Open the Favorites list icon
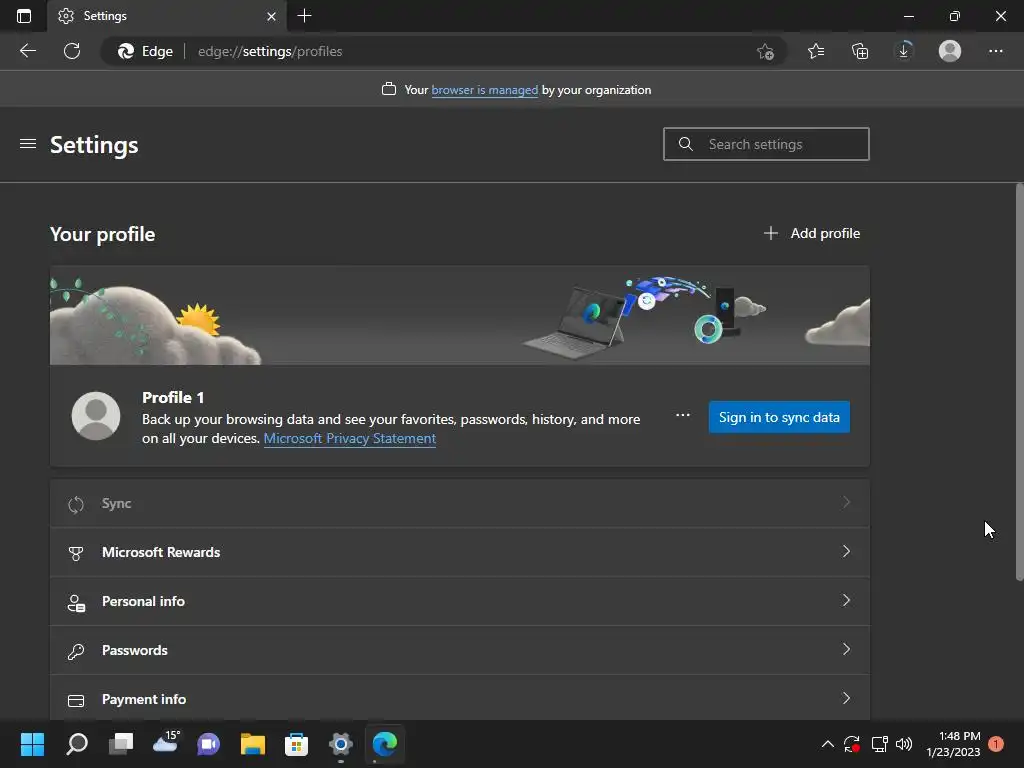Image resolution: width=1024 pixels, height=768 pixels. (816, 51)
